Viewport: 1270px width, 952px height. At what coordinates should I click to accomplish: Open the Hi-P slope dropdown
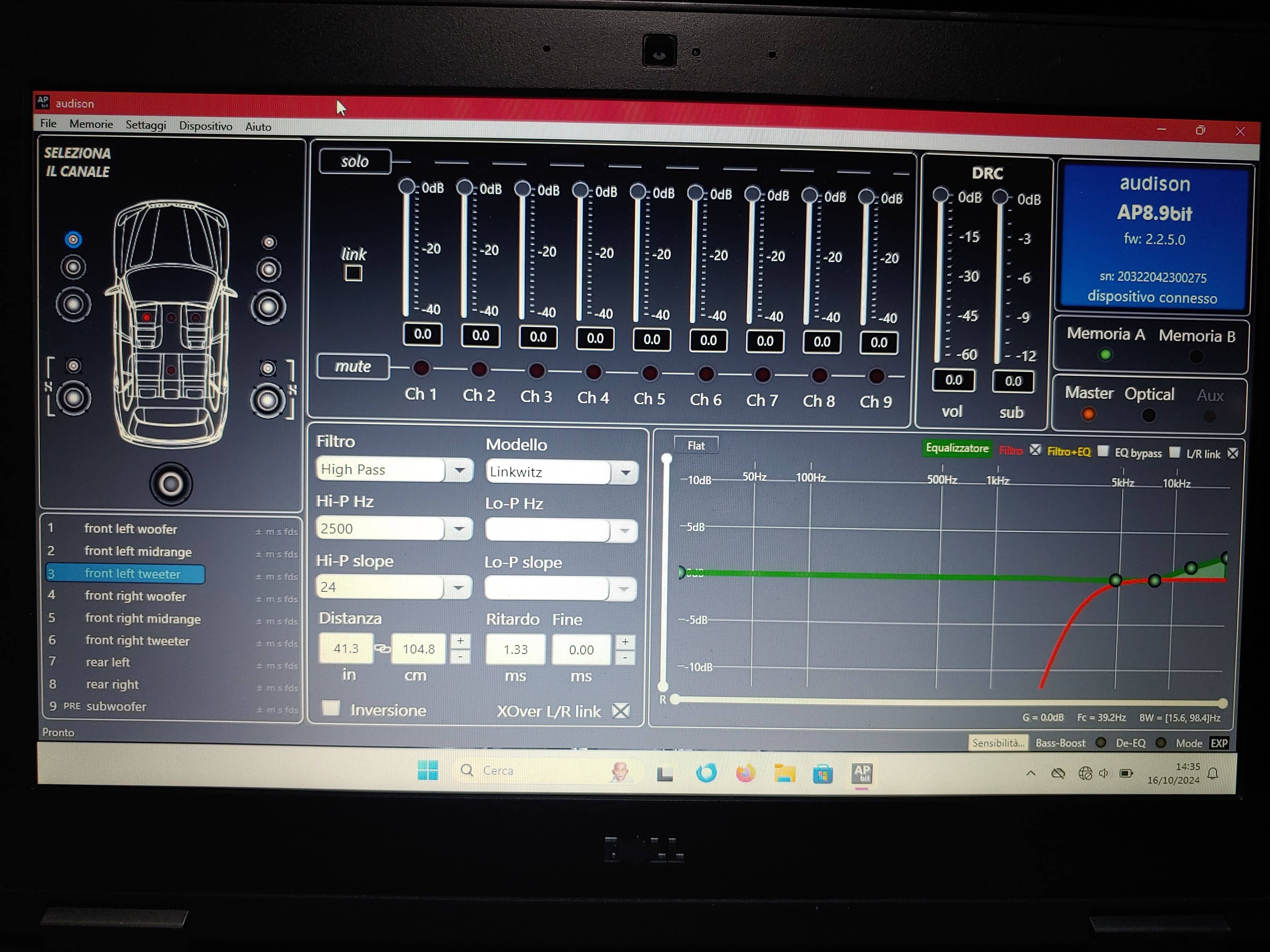(458, 588)
